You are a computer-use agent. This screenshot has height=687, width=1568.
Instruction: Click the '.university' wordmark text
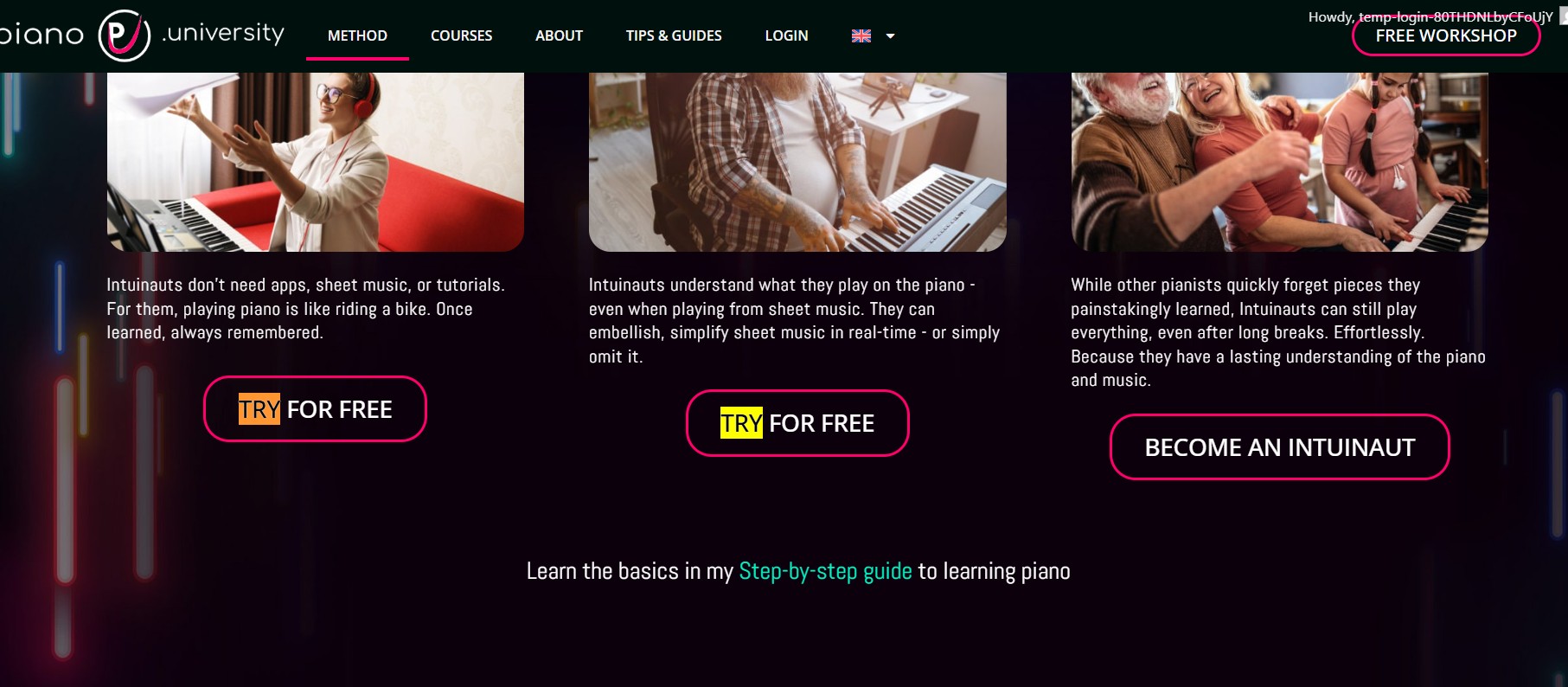[x=223, y=33]
